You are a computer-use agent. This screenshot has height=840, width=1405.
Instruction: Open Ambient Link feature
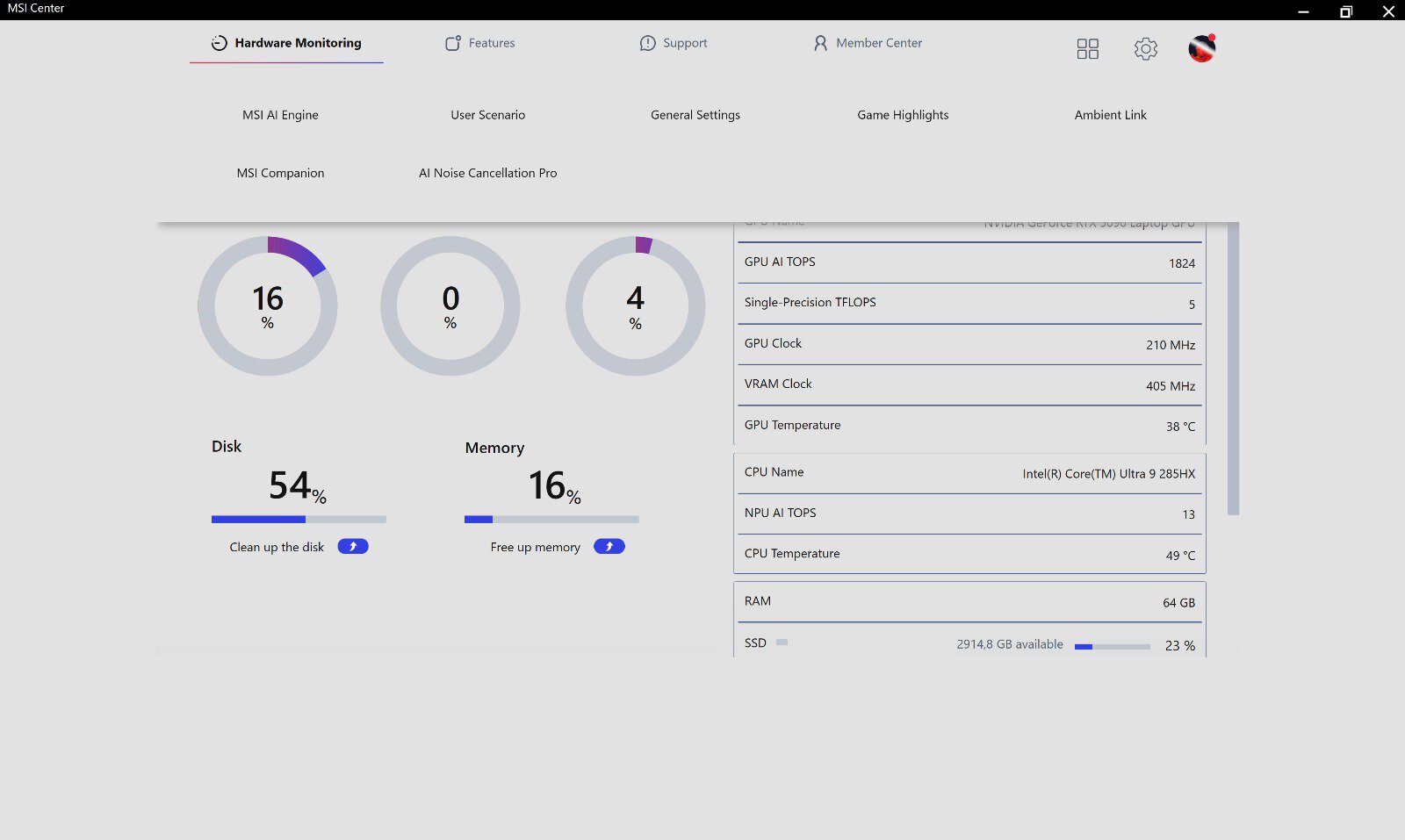(x=1111, y=115)
